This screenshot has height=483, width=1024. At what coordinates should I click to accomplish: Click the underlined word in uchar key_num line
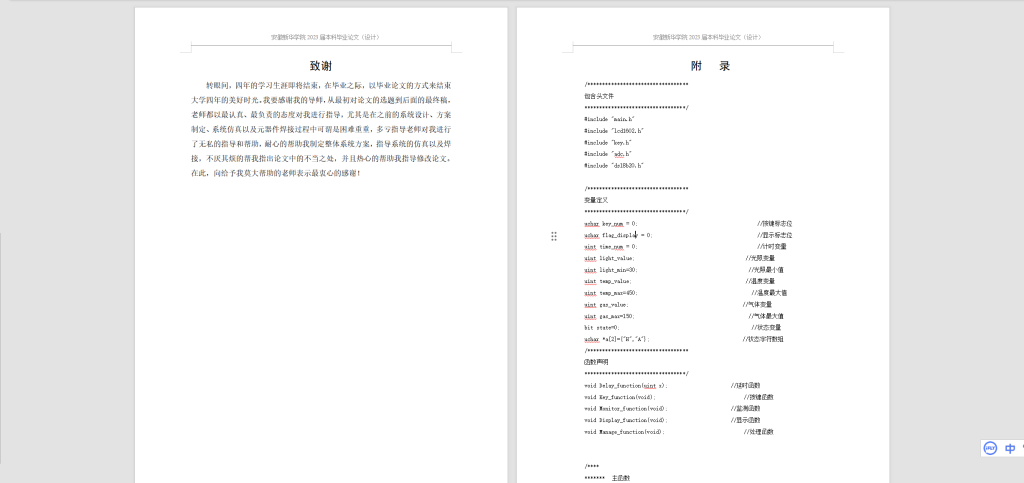(x=591, y=223)
